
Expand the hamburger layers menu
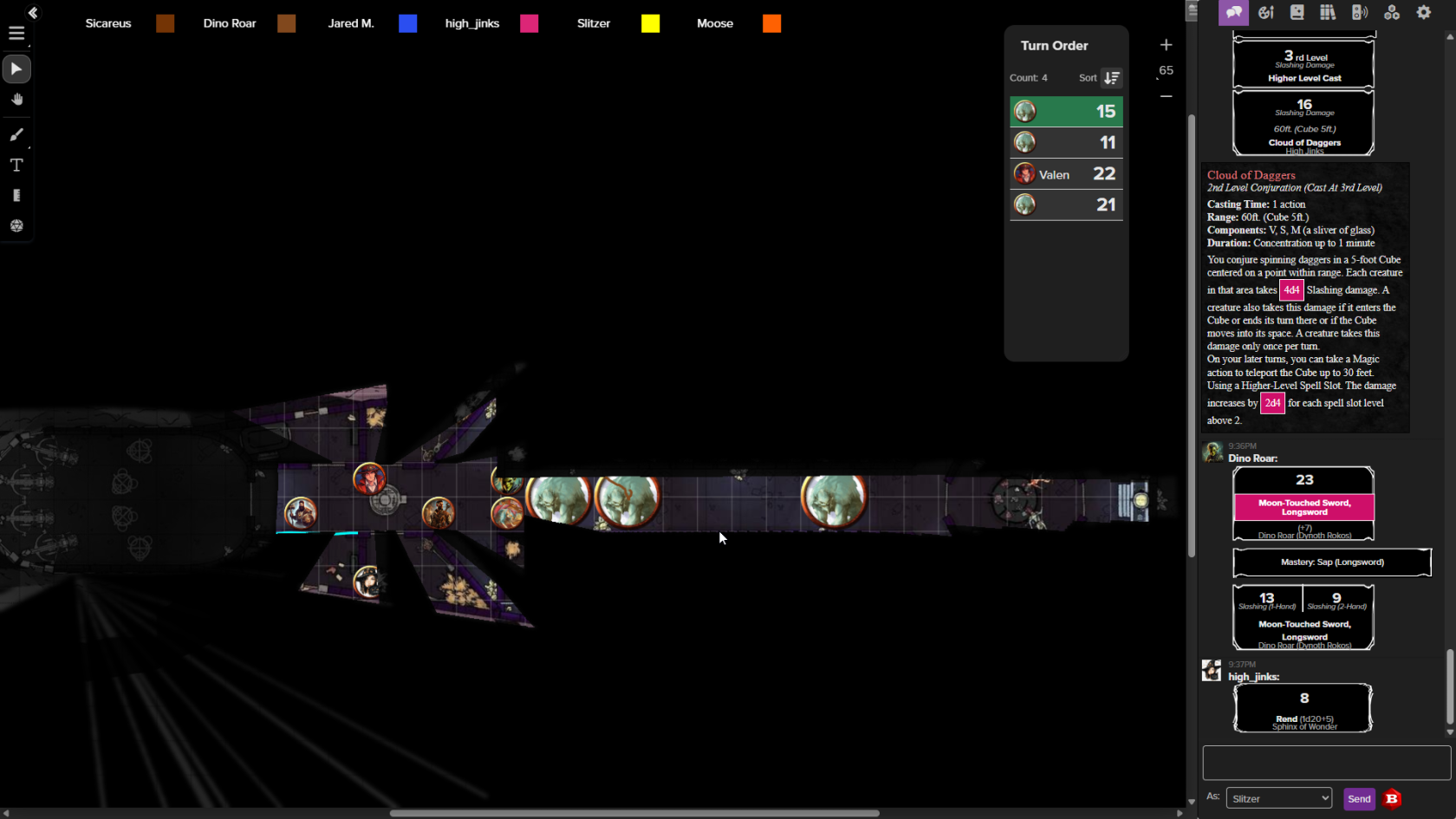point(16,34)
